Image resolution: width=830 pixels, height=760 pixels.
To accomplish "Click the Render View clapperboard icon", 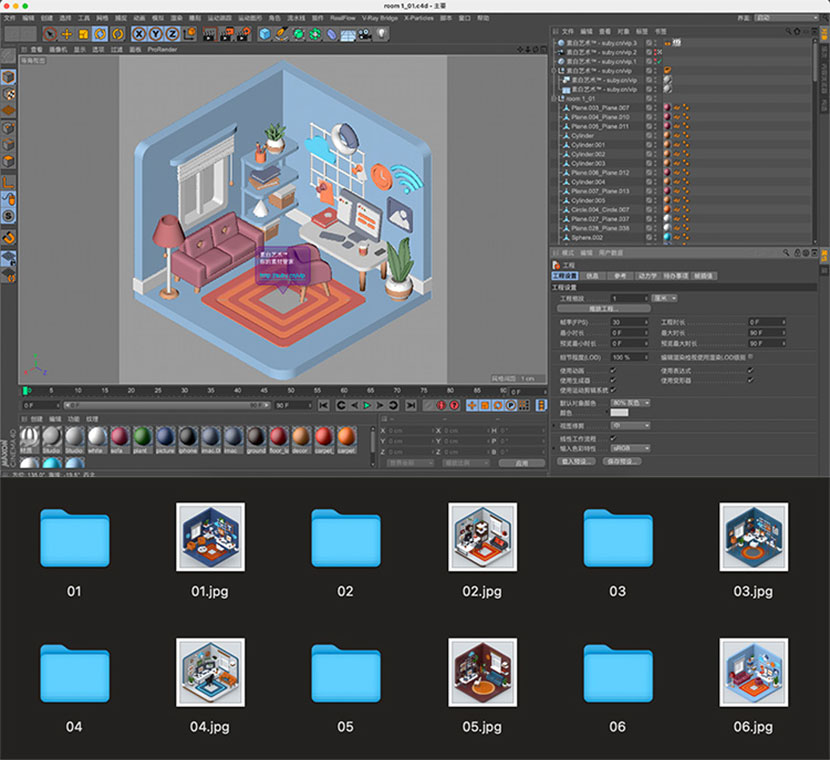I will 210,34.
